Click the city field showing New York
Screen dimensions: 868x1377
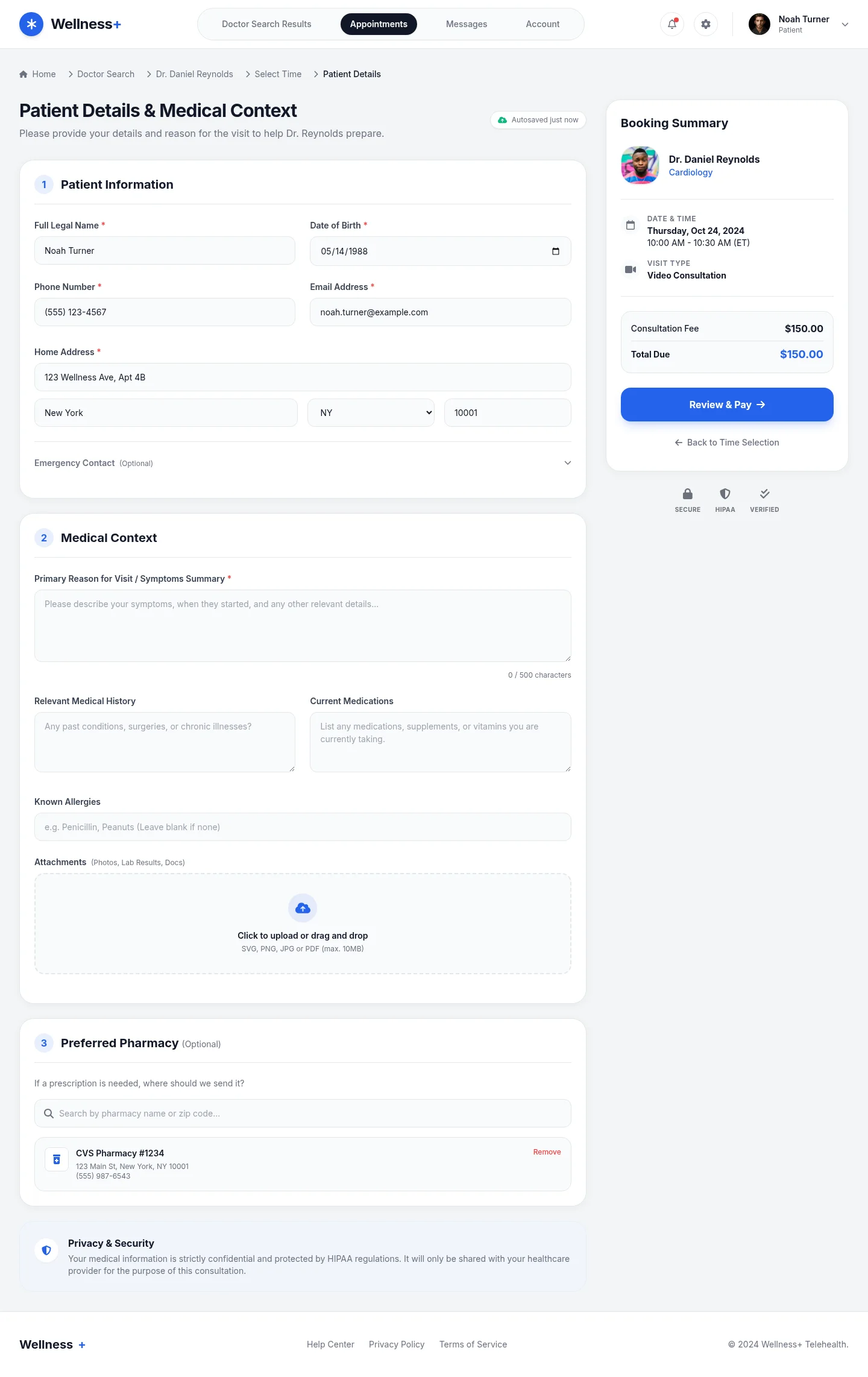pyautogui.click(x=166, y=413)
